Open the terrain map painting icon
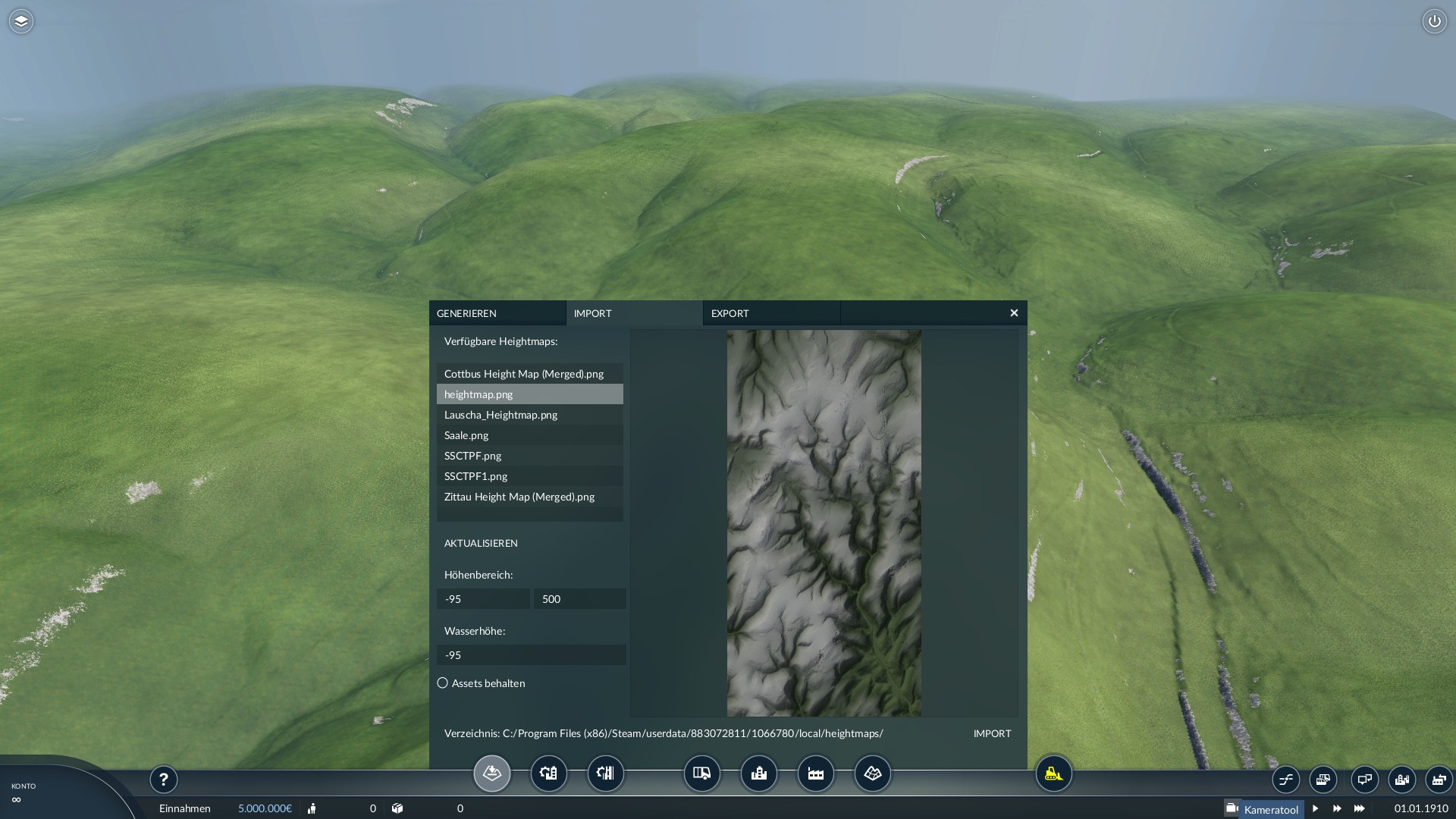 (872, 773)
